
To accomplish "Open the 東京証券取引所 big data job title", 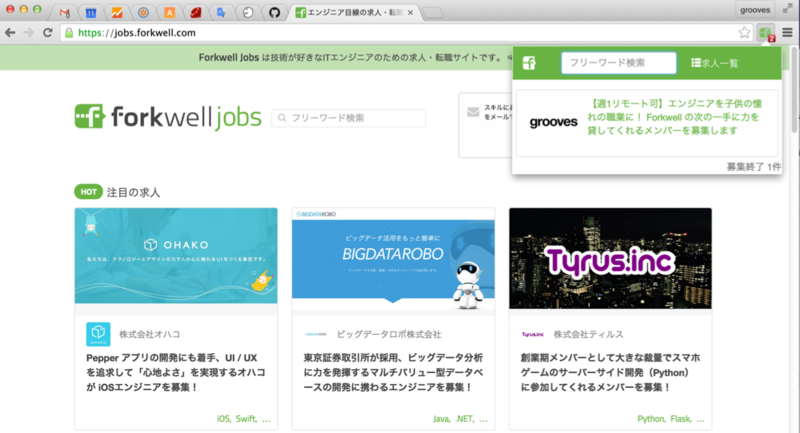I will tap(393, 372).
